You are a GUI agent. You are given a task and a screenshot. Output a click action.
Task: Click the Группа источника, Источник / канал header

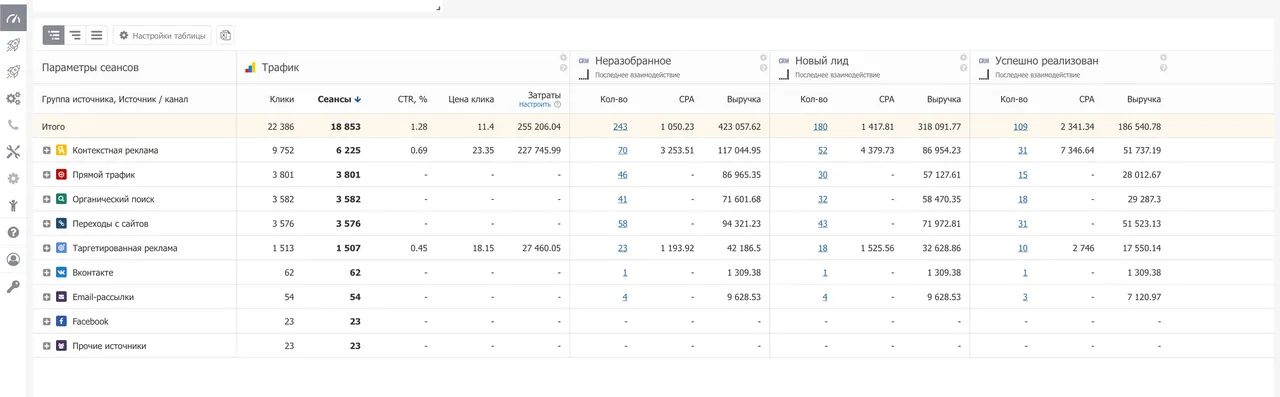pos(114,99)
